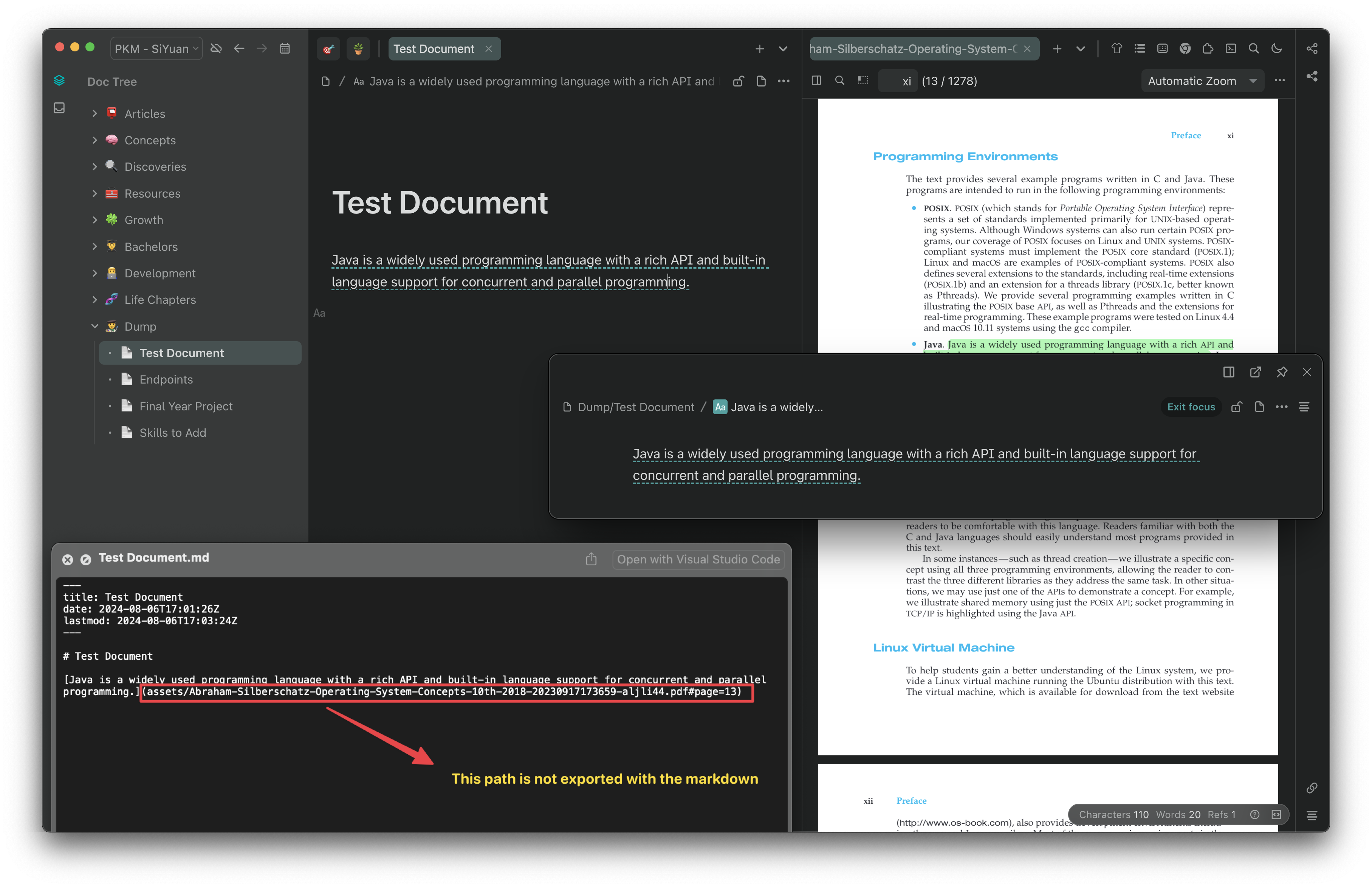Open the Automatic Zoom dropdown
Screen dimensions: 1372x888
click(x=1202, y=81)
